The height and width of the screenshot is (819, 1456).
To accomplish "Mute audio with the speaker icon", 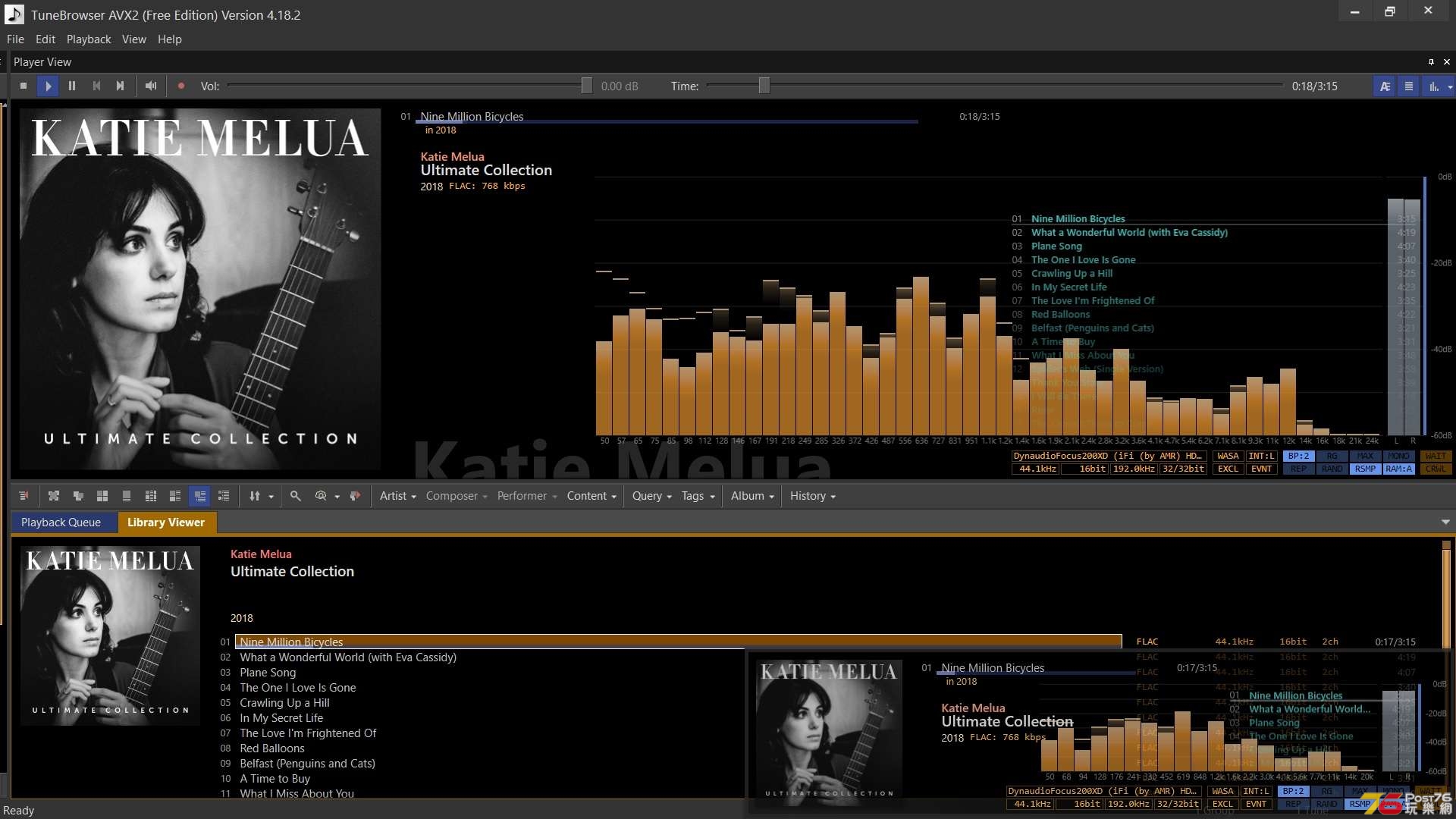I will (151, 86).
